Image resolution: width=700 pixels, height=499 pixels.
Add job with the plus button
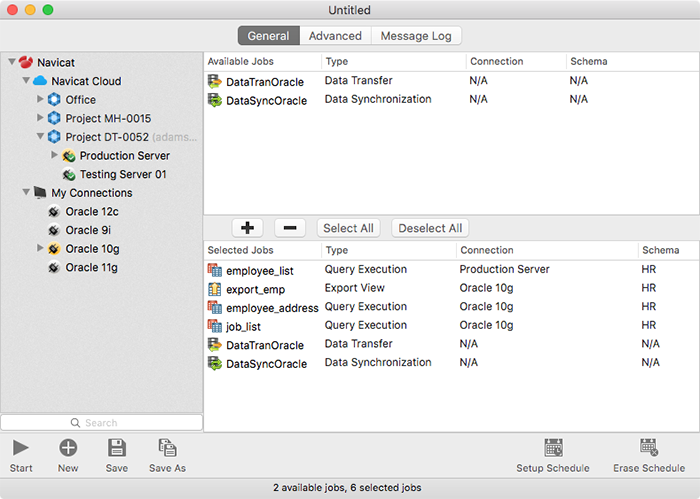[247, 228]
